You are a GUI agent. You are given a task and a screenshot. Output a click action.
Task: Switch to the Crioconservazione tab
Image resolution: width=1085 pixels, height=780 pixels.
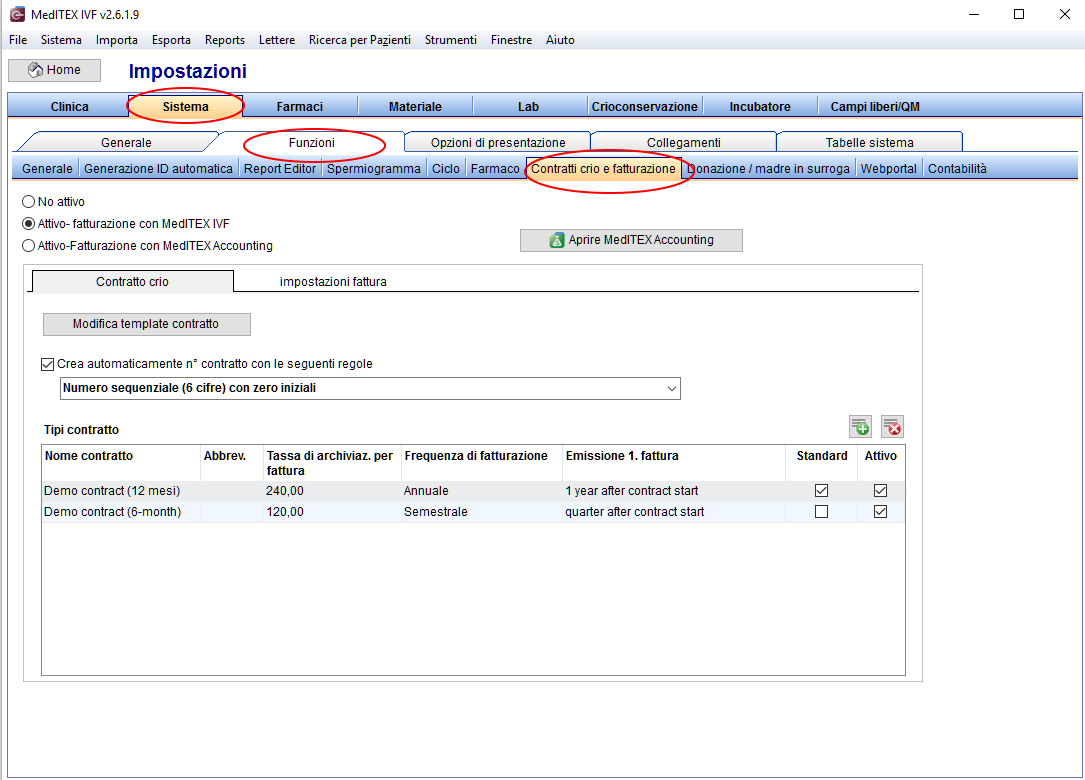pos(644,107)
